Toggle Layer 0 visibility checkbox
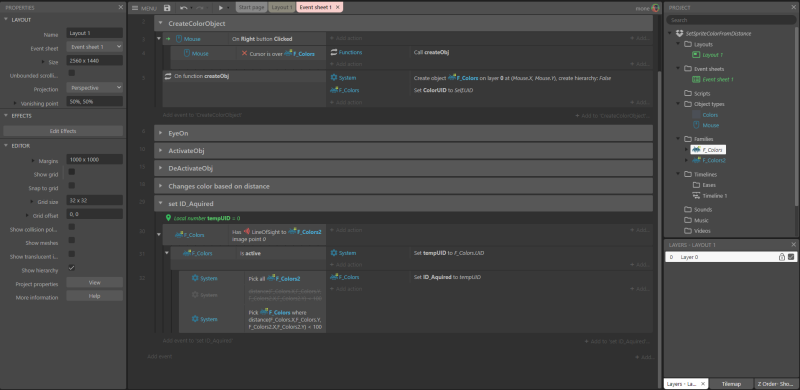This screenshot has width=800, height=390. tap(791, 257)
